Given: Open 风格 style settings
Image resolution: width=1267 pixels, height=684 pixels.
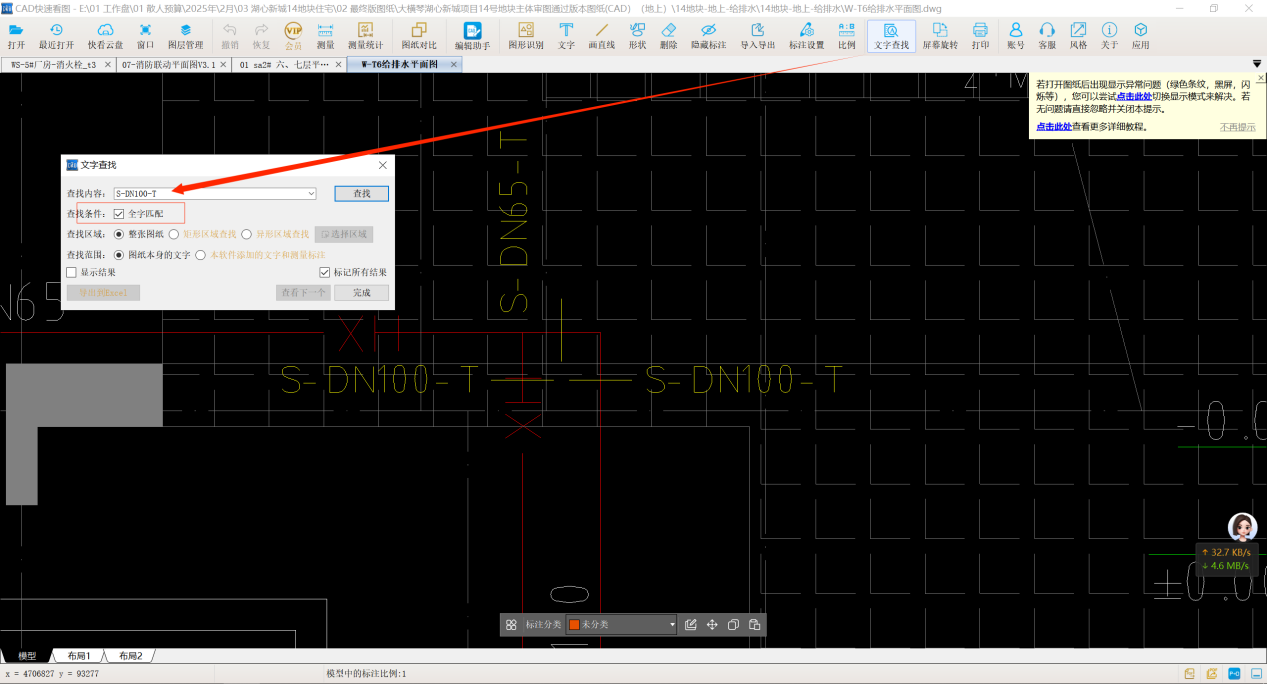Looking at the screenshot, I should point(1078,36).
